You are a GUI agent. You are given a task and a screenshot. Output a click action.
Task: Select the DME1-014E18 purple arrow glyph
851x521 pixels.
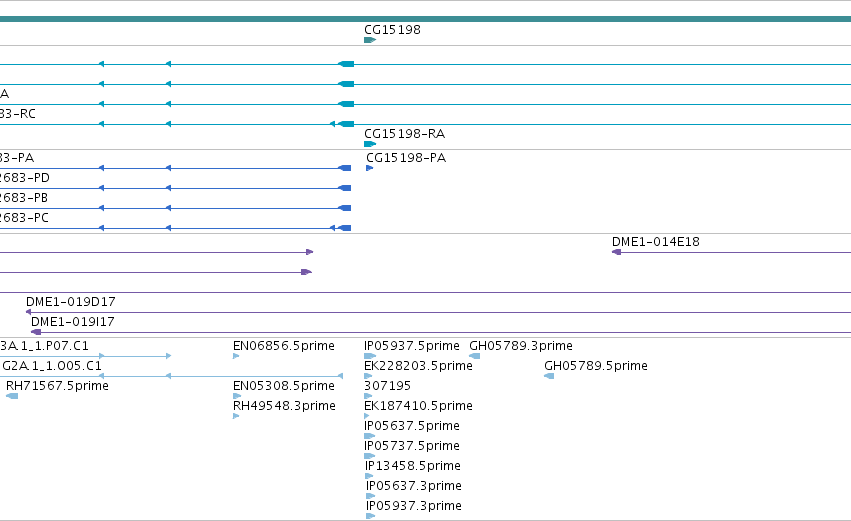(x=617, y=252)
